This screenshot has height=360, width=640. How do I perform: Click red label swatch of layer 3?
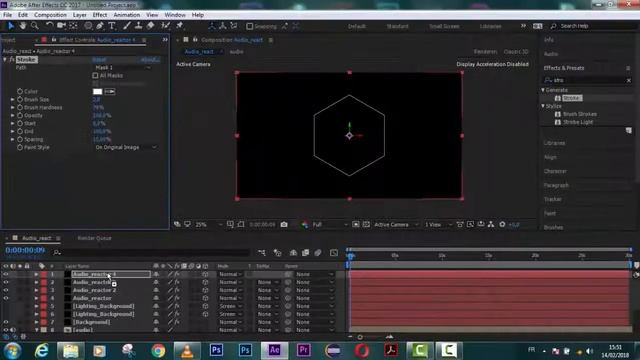tap(44, 290)
